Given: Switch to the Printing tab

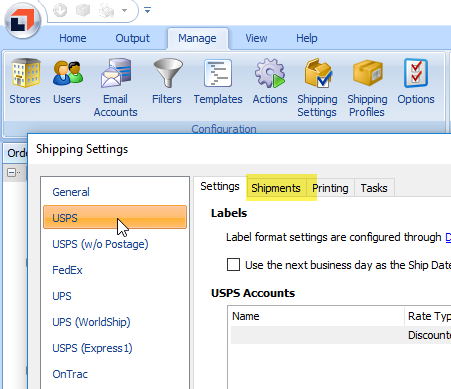Looking at the screenshot, I should click(330, 188).
